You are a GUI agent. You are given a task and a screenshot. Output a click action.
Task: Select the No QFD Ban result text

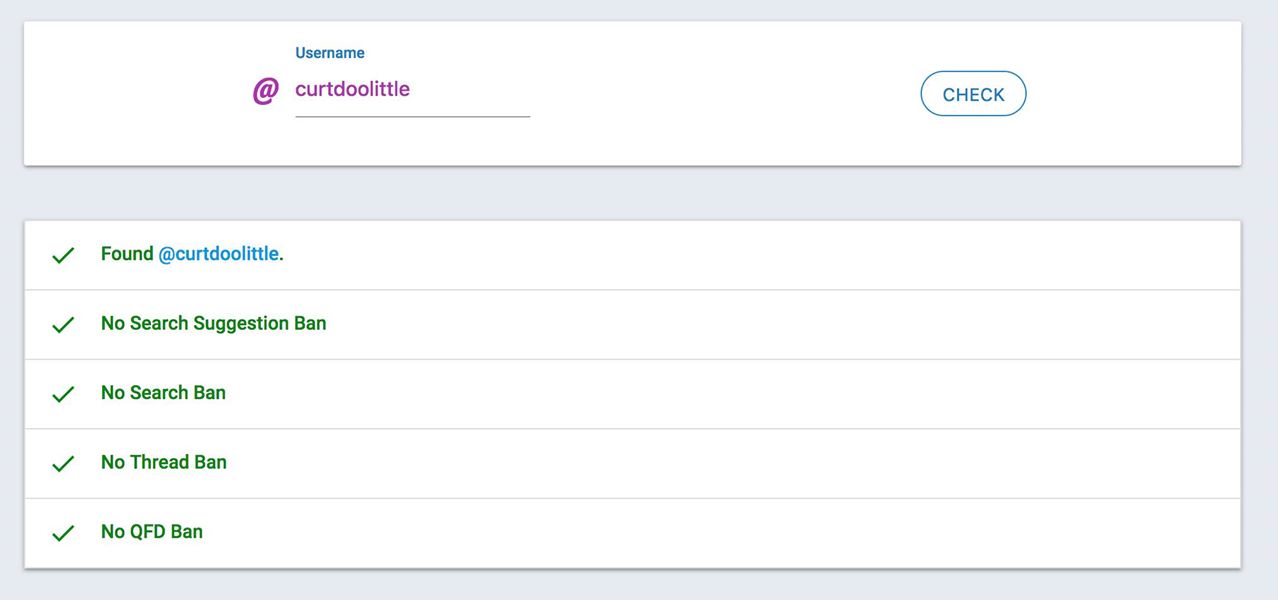(x=152, y=532)
